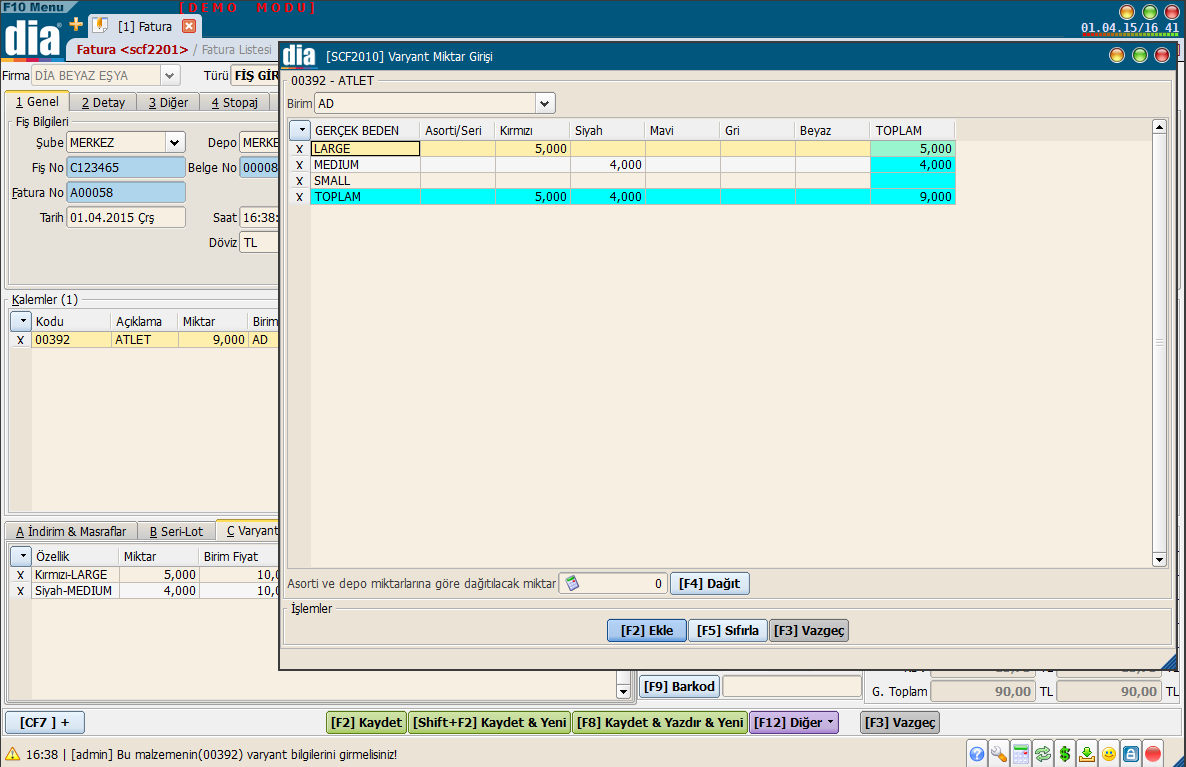
Task: Add a new tab with orange plus icon
Action: click(76, 25)
